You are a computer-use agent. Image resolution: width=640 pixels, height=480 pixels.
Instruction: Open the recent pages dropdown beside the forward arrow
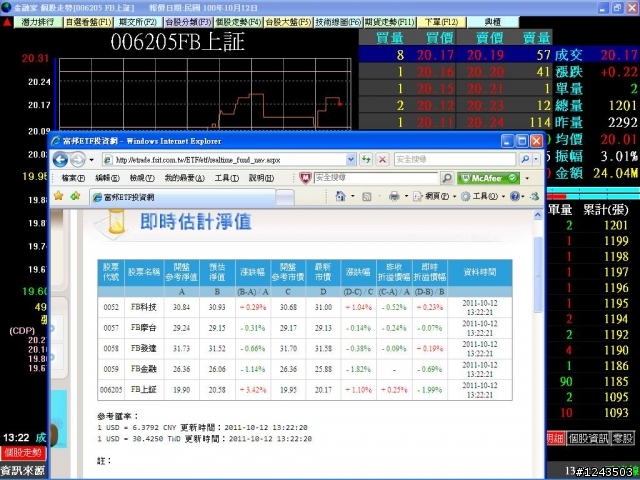pyautogui.click(x=91, y=160)
